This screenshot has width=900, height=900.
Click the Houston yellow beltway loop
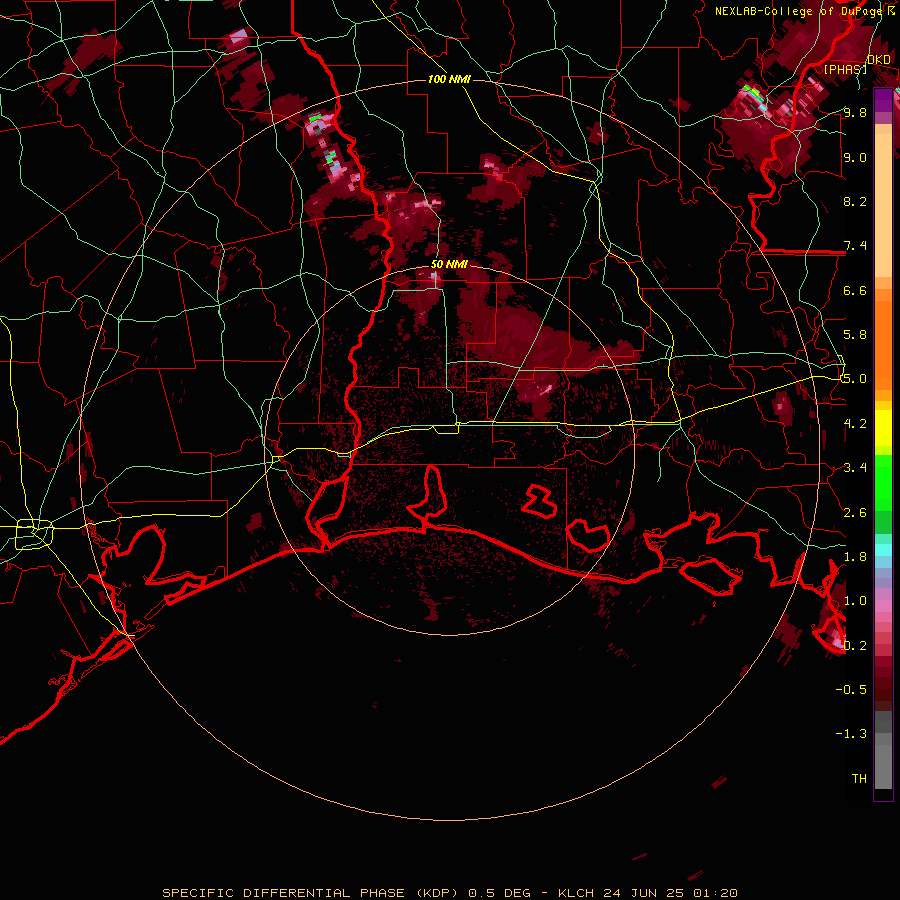(x=34, y=533)
